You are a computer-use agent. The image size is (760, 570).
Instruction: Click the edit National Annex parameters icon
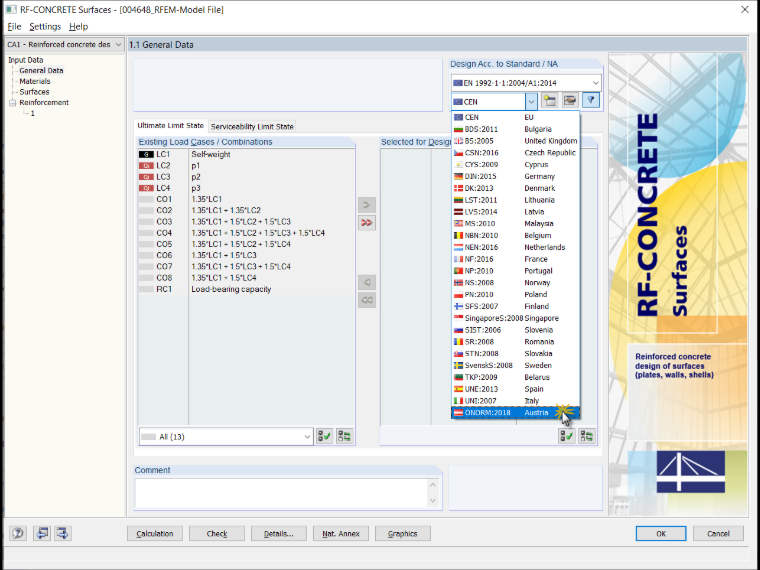tap(570, 100)
